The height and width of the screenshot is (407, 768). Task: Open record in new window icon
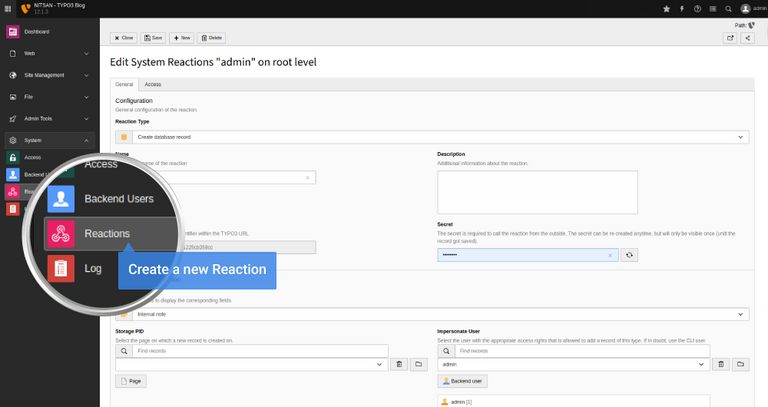pyautogui.click(x=730, y=38)
